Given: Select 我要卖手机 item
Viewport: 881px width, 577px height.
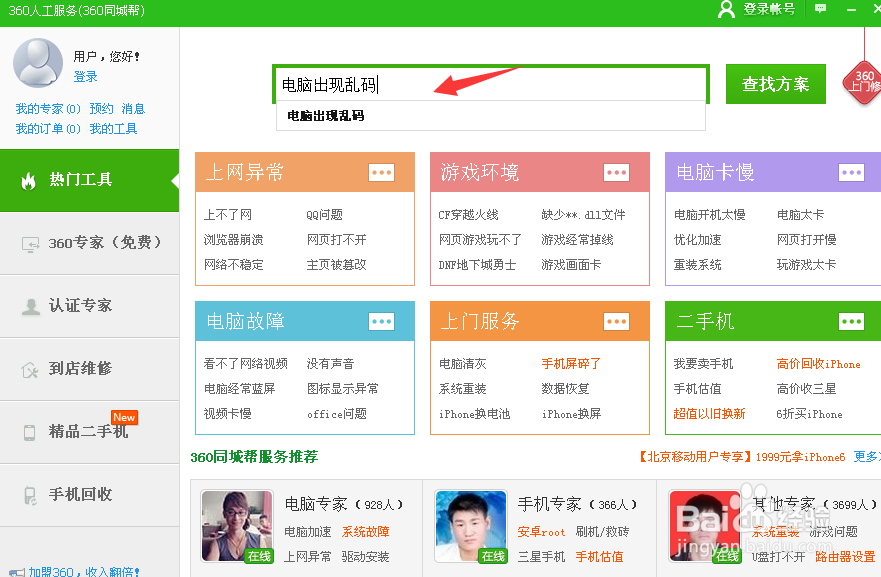Looking at the screenshot, I should [x=703, y=364].
